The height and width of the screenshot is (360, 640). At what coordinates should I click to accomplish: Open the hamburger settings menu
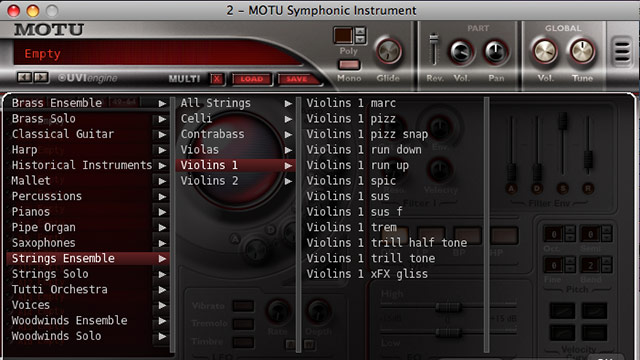tap(622, 51)
